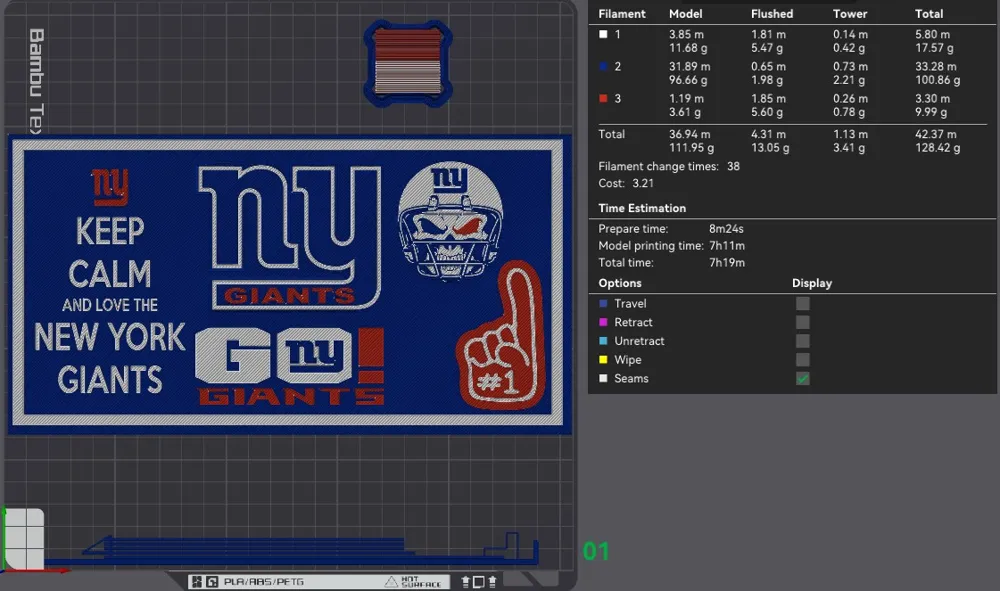Click the white Seams legend square
The height and width of the screenshot is (591, 1000).
click(603, 379)
